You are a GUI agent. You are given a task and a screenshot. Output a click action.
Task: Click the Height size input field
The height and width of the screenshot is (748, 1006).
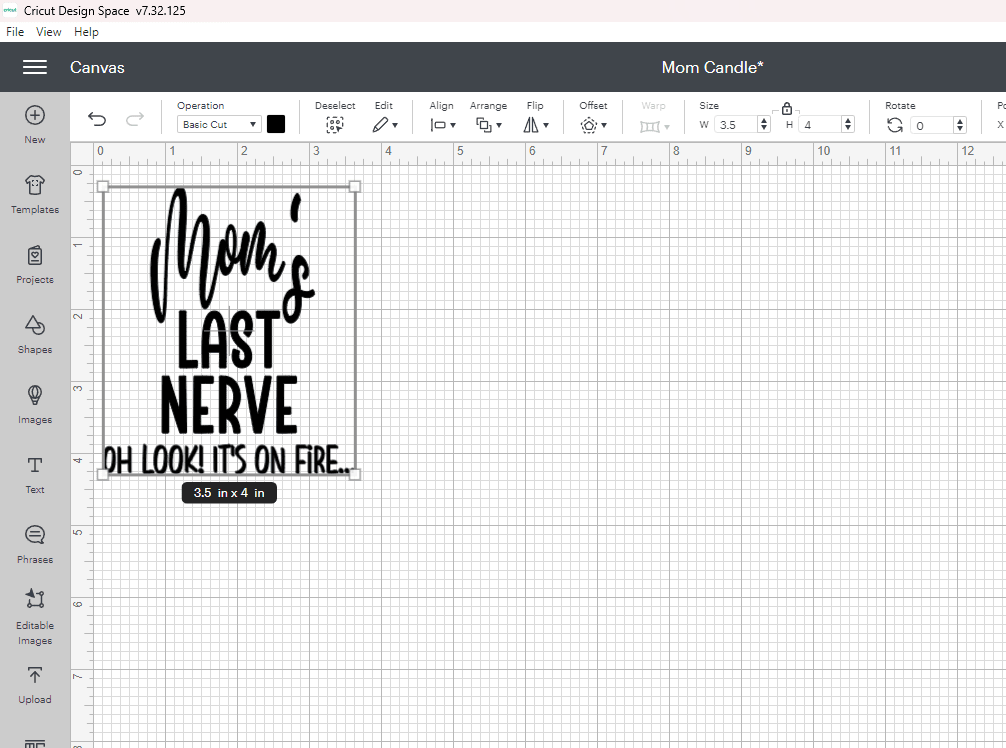tap(820, 125)
